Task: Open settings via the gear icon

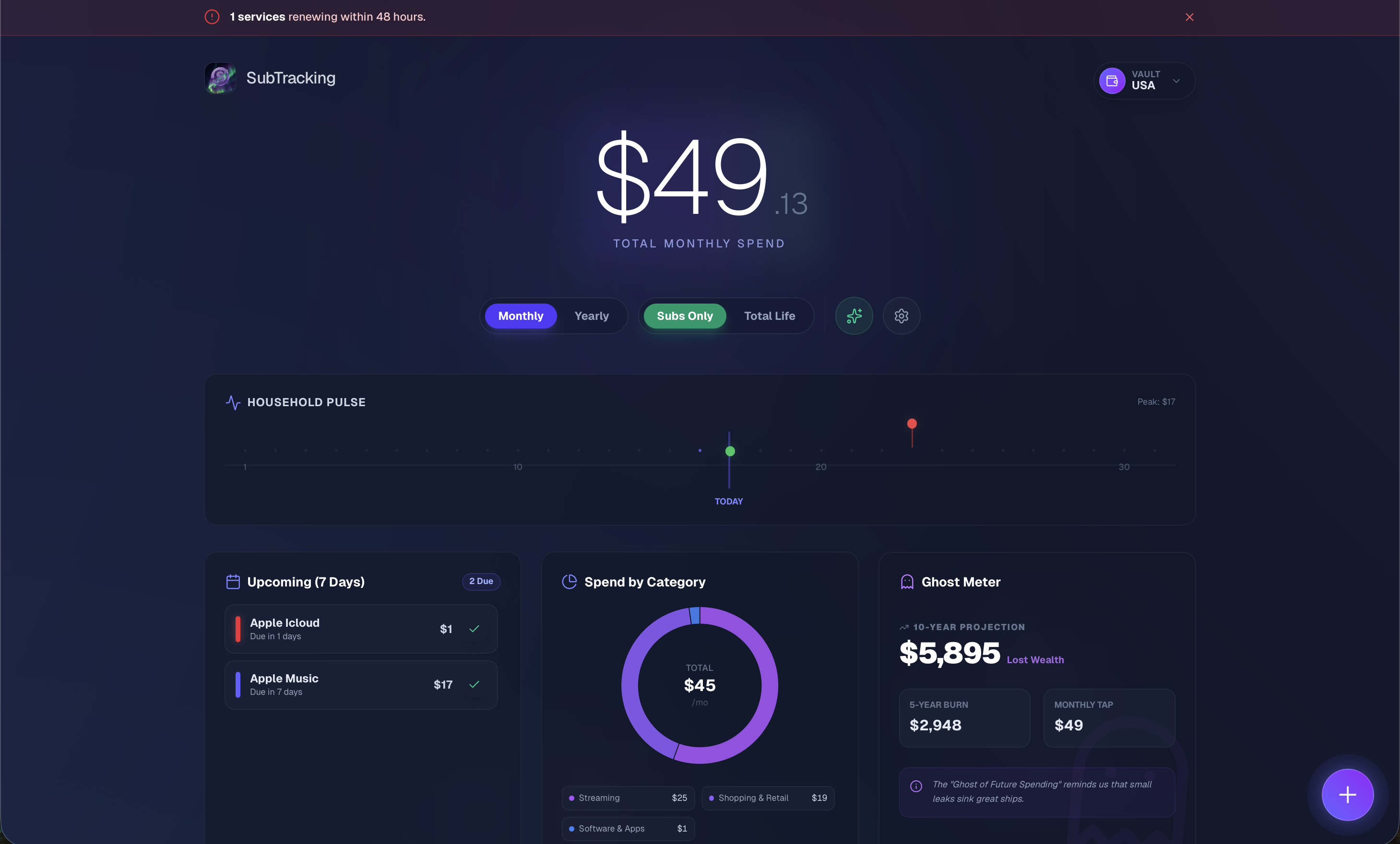Action: [x=901, y=316]
